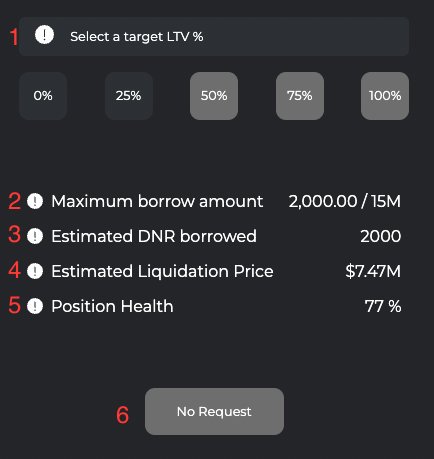Pick the 75% LTV preset
The width and height of the screenshot is (434, 459).
300,96
